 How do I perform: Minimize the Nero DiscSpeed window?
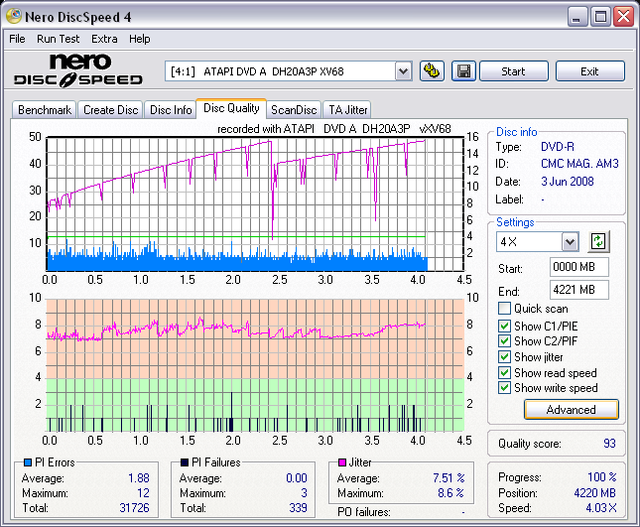pyautogui.click(x=577, y=17)
